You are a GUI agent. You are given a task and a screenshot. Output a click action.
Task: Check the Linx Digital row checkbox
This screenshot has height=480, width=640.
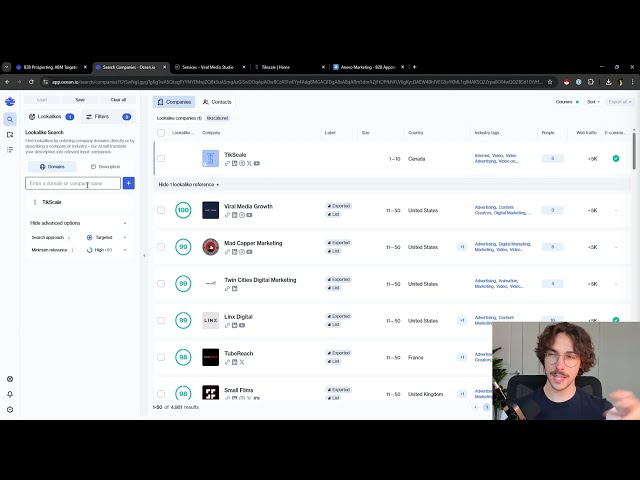point(161,320)
